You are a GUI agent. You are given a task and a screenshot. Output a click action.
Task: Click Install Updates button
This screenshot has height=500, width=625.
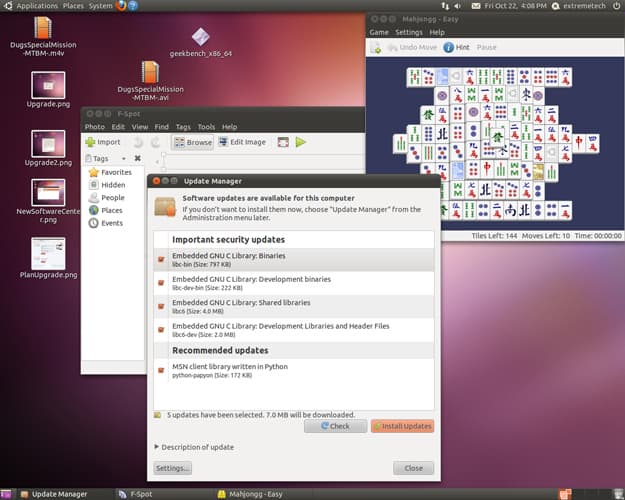(402, 426)
